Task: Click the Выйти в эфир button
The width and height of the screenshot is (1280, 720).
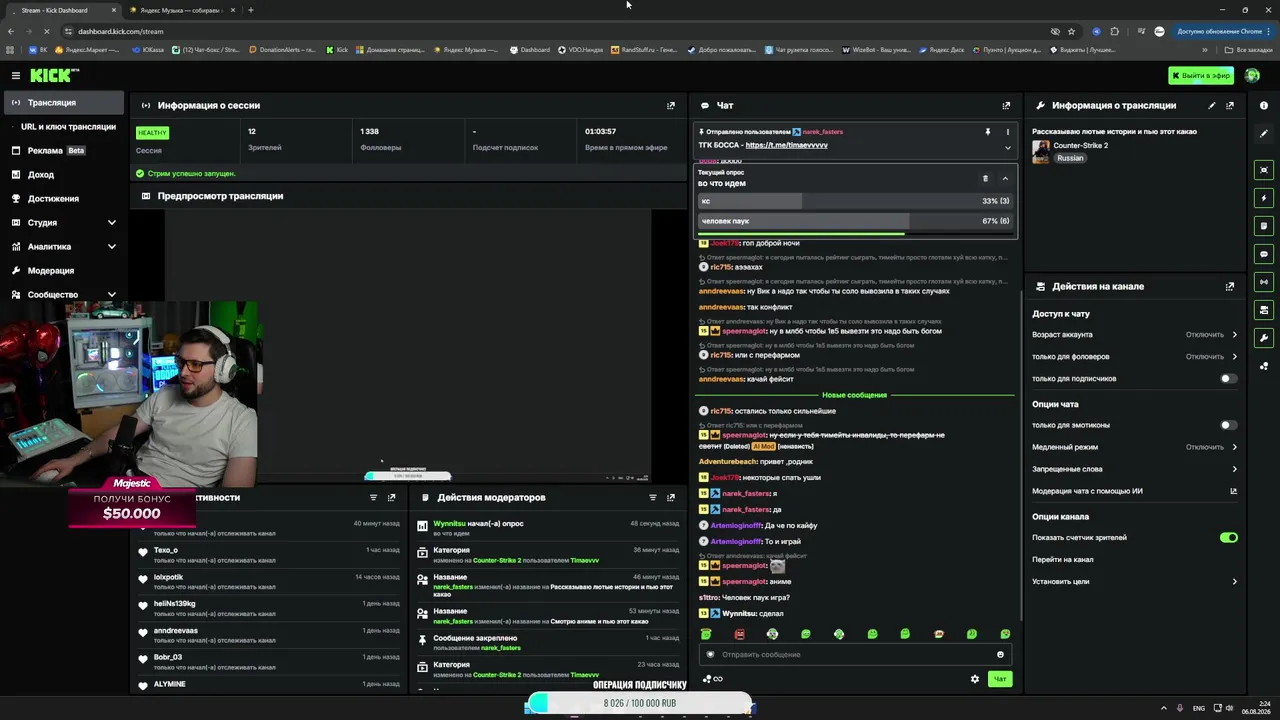Action: click(x=1201, y=75)
